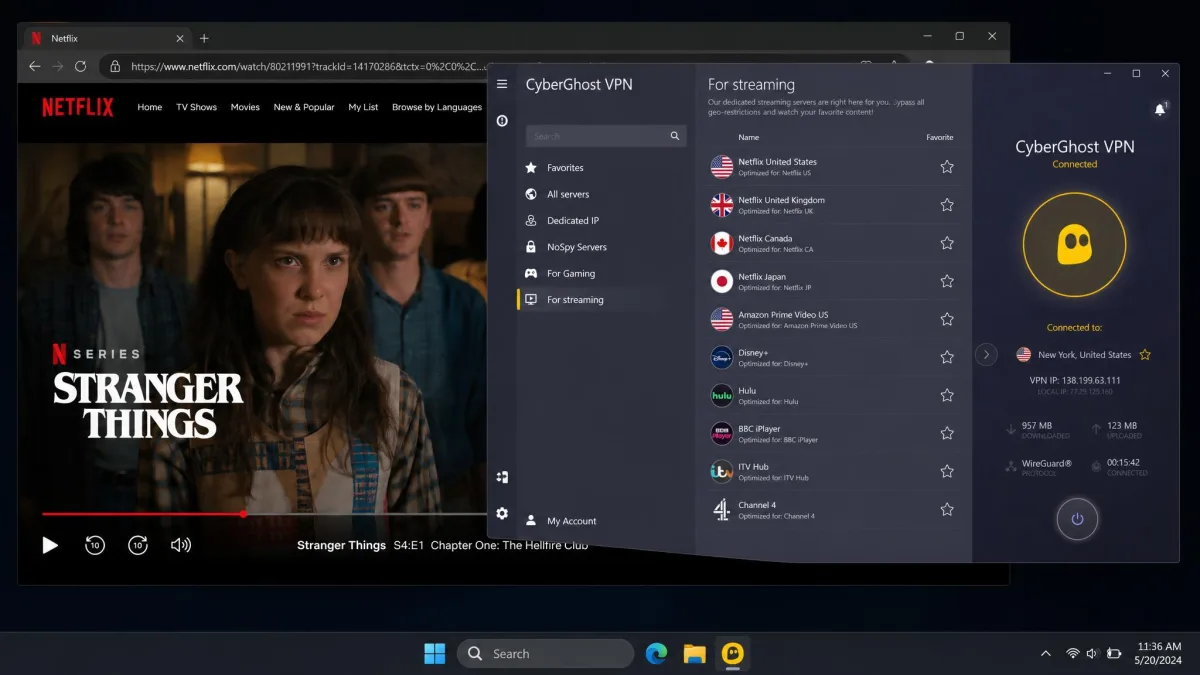Favorite the Netflix Canada server
The width and height of the screenshot is (1200, 675).
[x=947, y=243]
